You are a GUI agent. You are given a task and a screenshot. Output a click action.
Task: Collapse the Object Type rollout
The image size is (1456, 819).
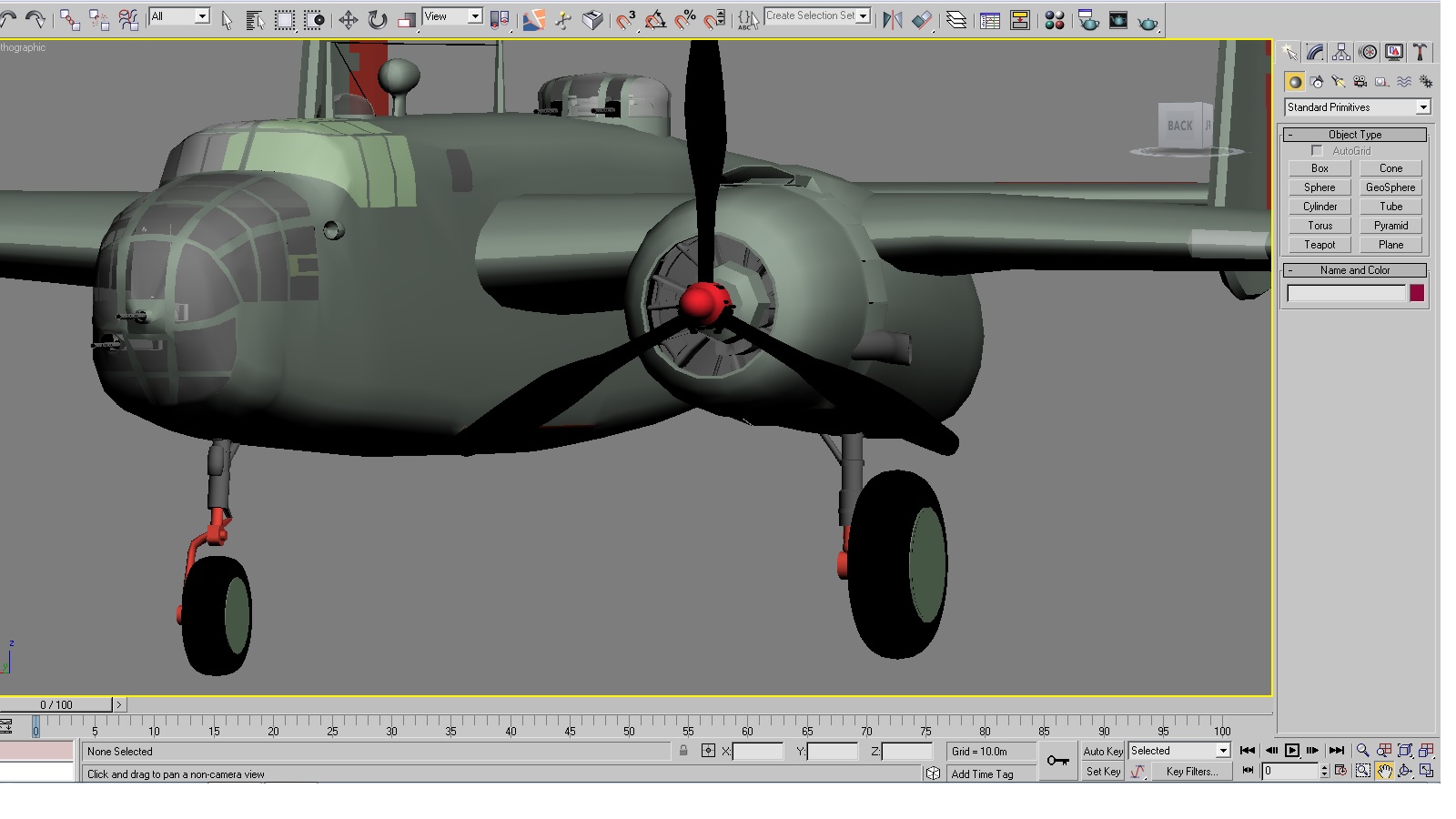(1355, 135)
